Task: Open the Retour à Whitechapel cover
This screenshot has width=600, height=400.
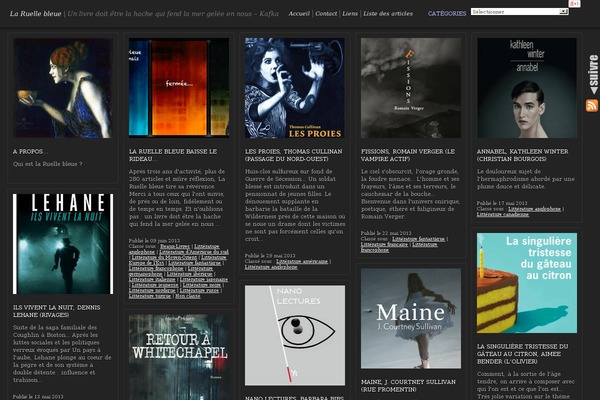Action: (179, 357)
